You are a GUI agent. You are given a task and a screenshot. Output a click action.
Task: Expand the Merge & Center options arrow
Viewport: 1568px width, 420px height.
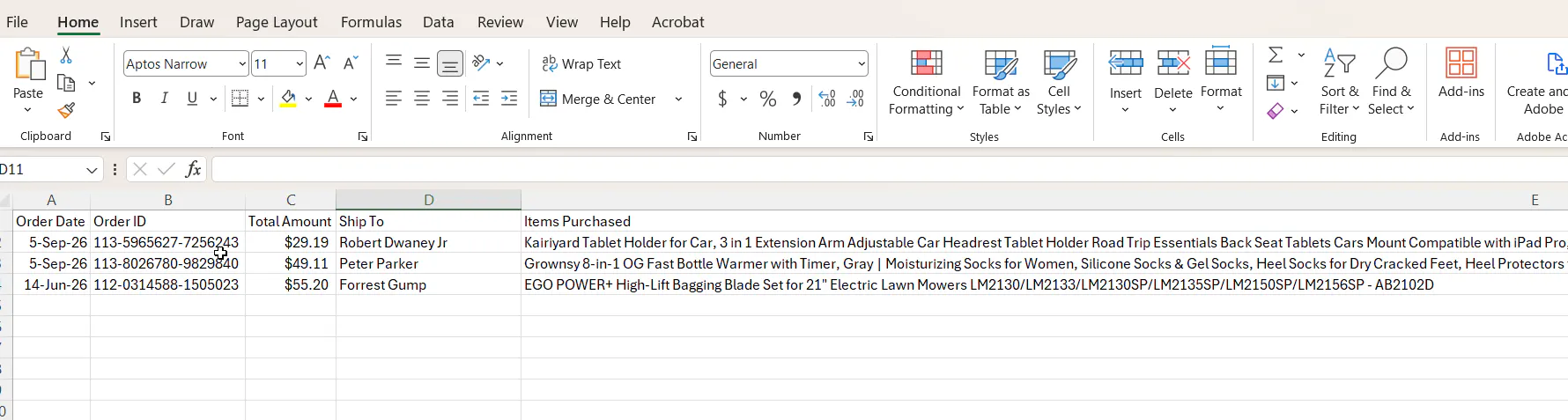(x=678, y=99)
